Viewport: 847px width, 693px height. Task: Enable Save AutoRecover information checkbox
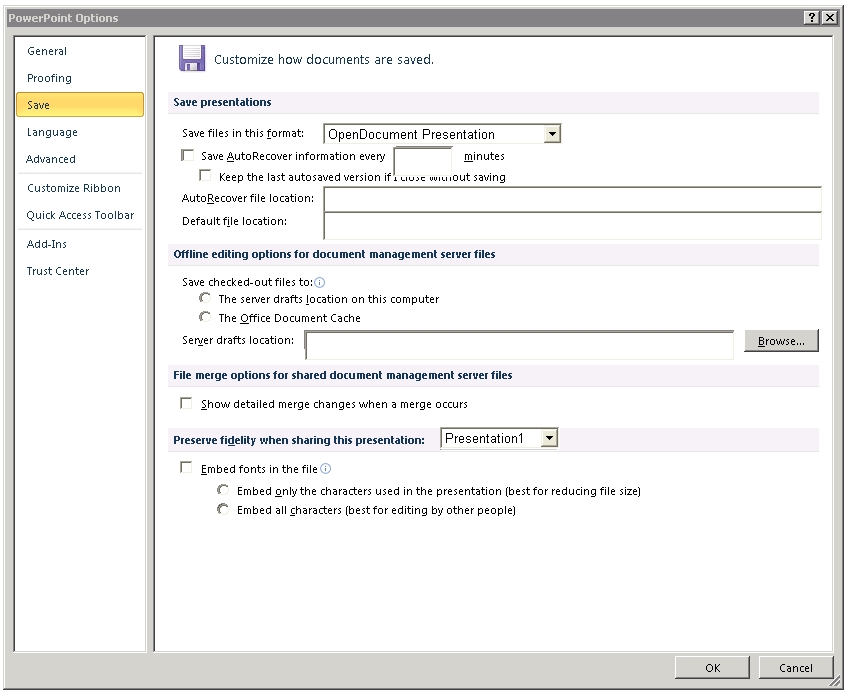coord(187,156)
